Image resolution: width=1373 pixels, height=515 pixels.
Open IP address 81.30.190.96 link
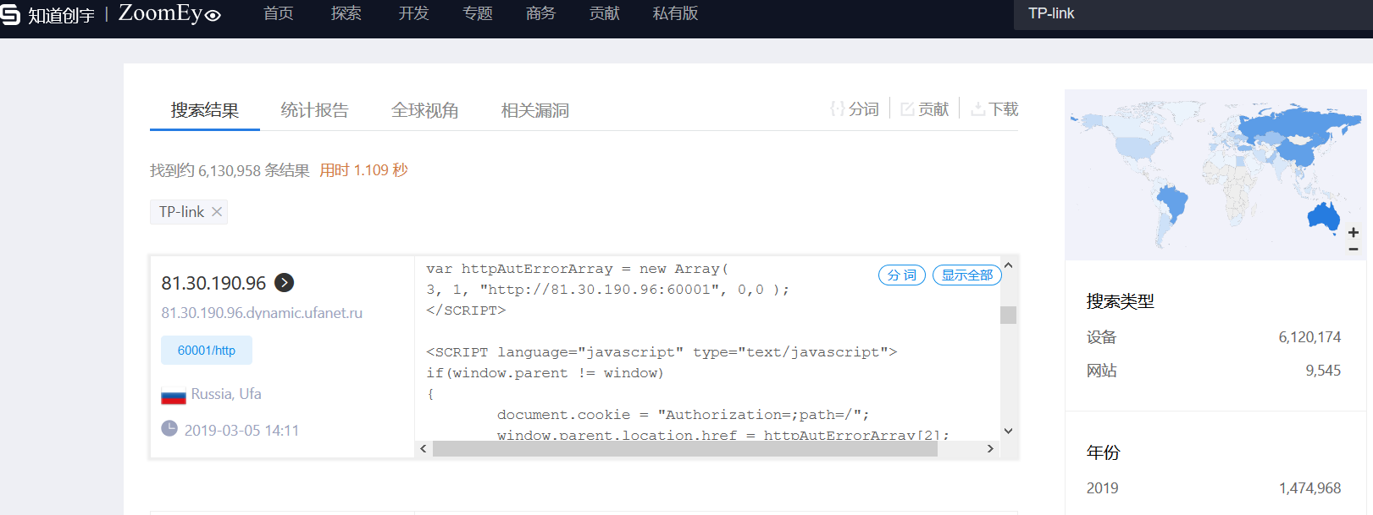click(x=214, y=283)
